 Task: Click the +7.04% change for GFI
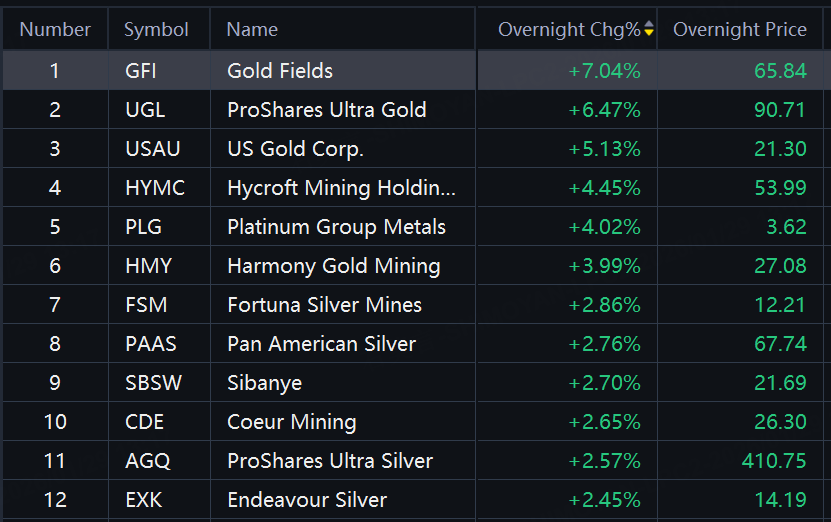(x=604, y=71)
